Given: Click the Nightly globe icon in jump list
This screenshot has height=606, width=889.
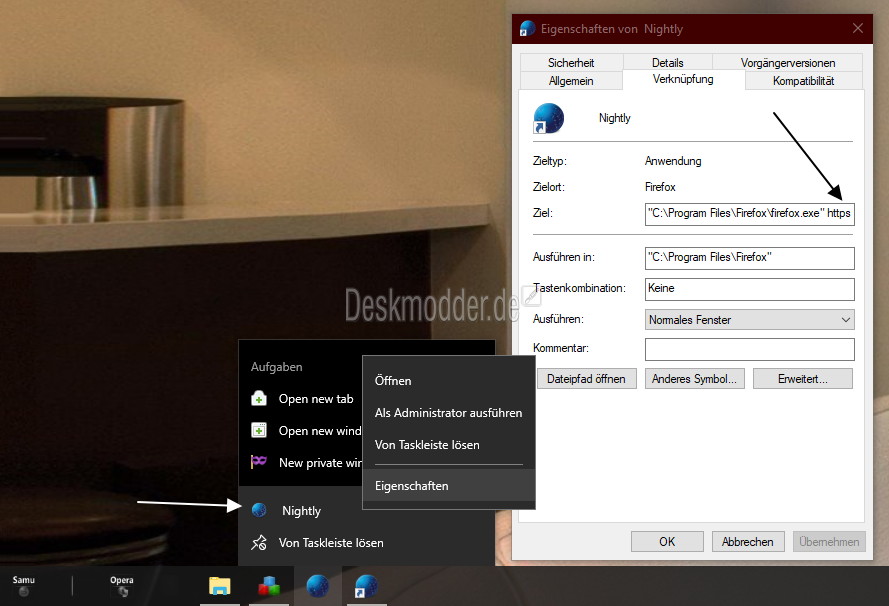Looking at the screenshot, I should tap(259, 510).
